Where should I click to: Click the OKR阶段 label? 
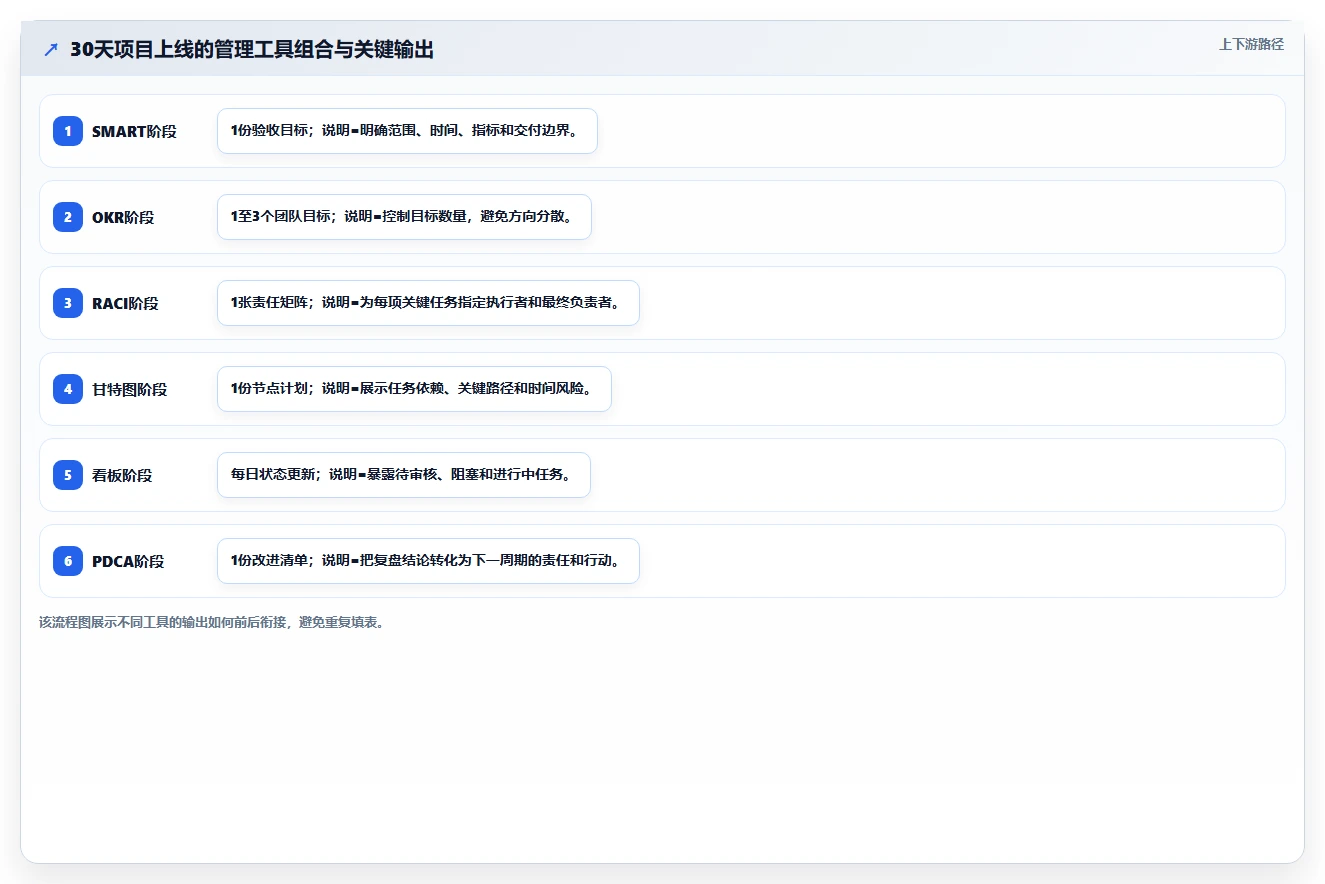123,217
